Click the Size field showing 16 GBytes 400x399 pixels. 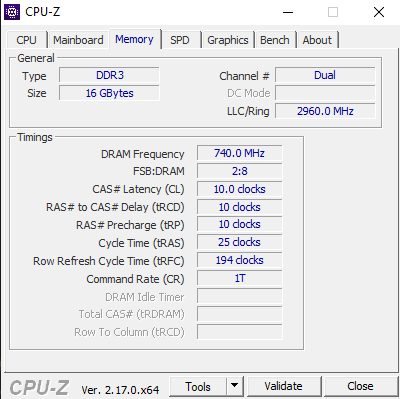(x=110, y=93)
